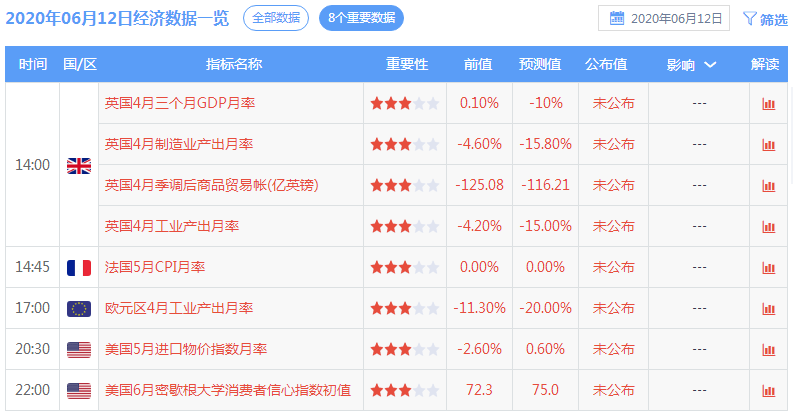793x419 pixels.
Task: Click the United Kingdom flag icon
Action: point(78,165)
